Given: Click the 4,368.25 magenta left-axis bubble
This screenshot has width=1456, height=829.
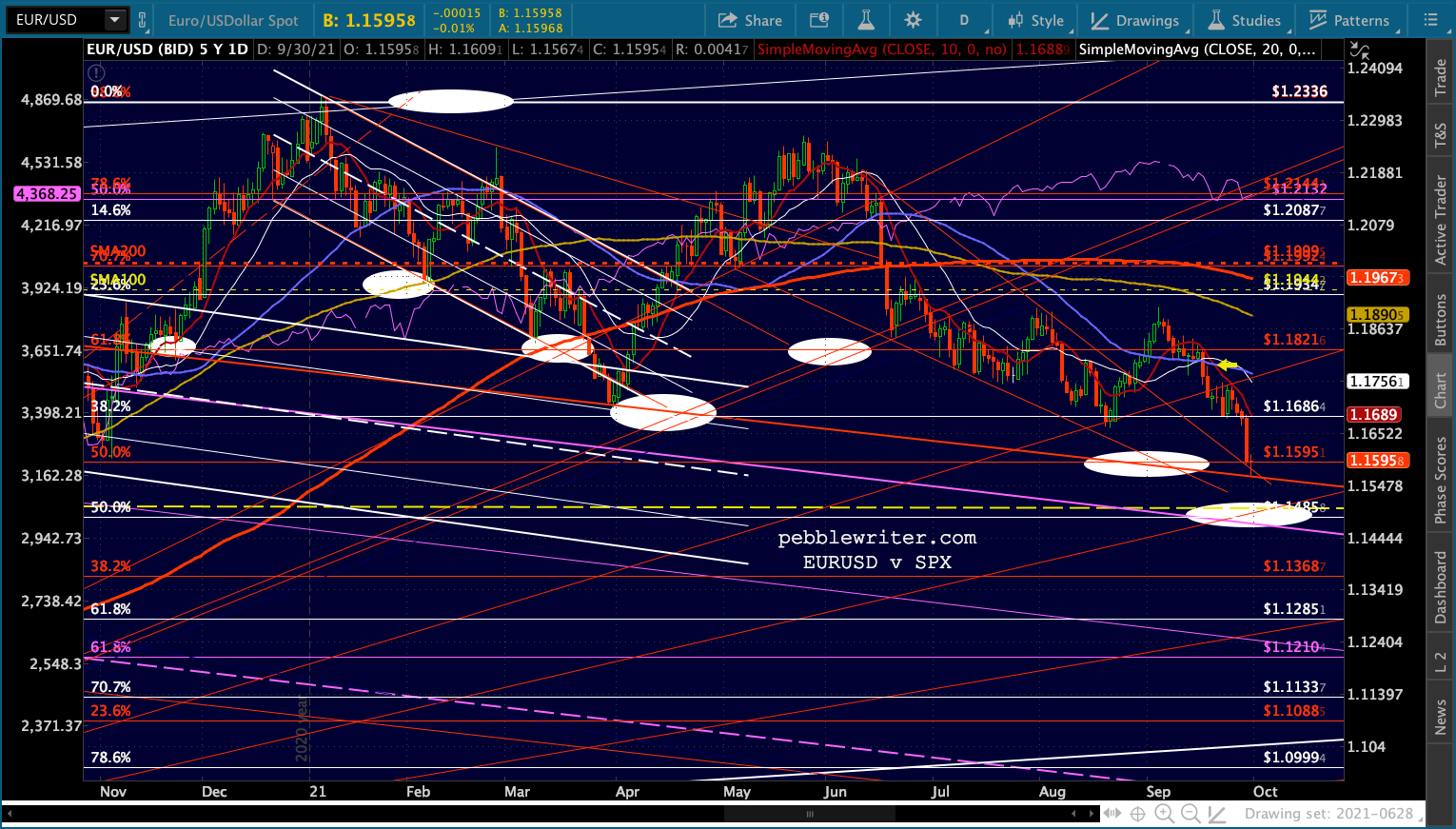Looking at the screenshot, I should [47, 193].
